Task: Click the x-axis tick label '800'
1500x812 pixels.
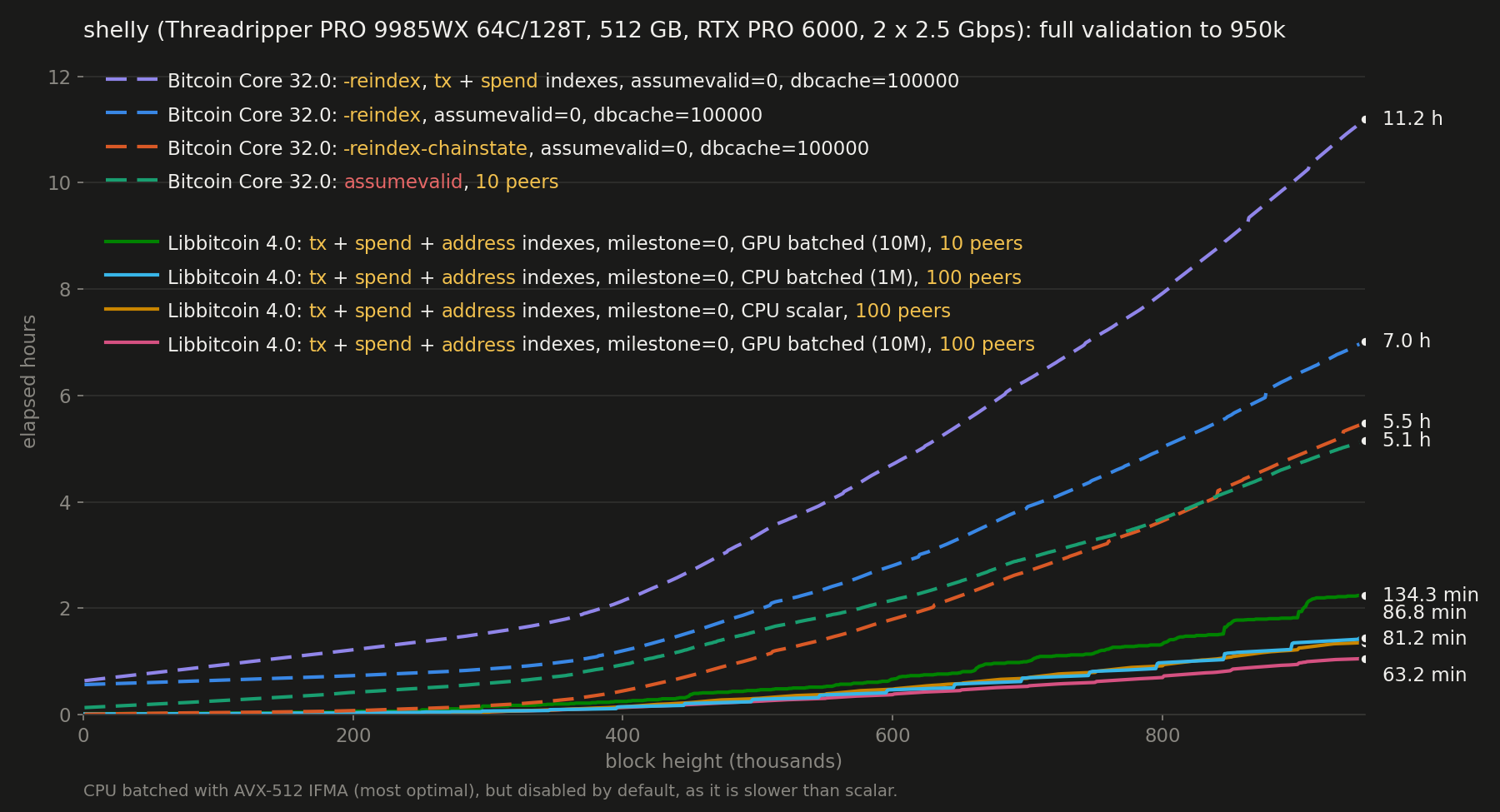Action: pyautogui.click(x=1162, y=736)
